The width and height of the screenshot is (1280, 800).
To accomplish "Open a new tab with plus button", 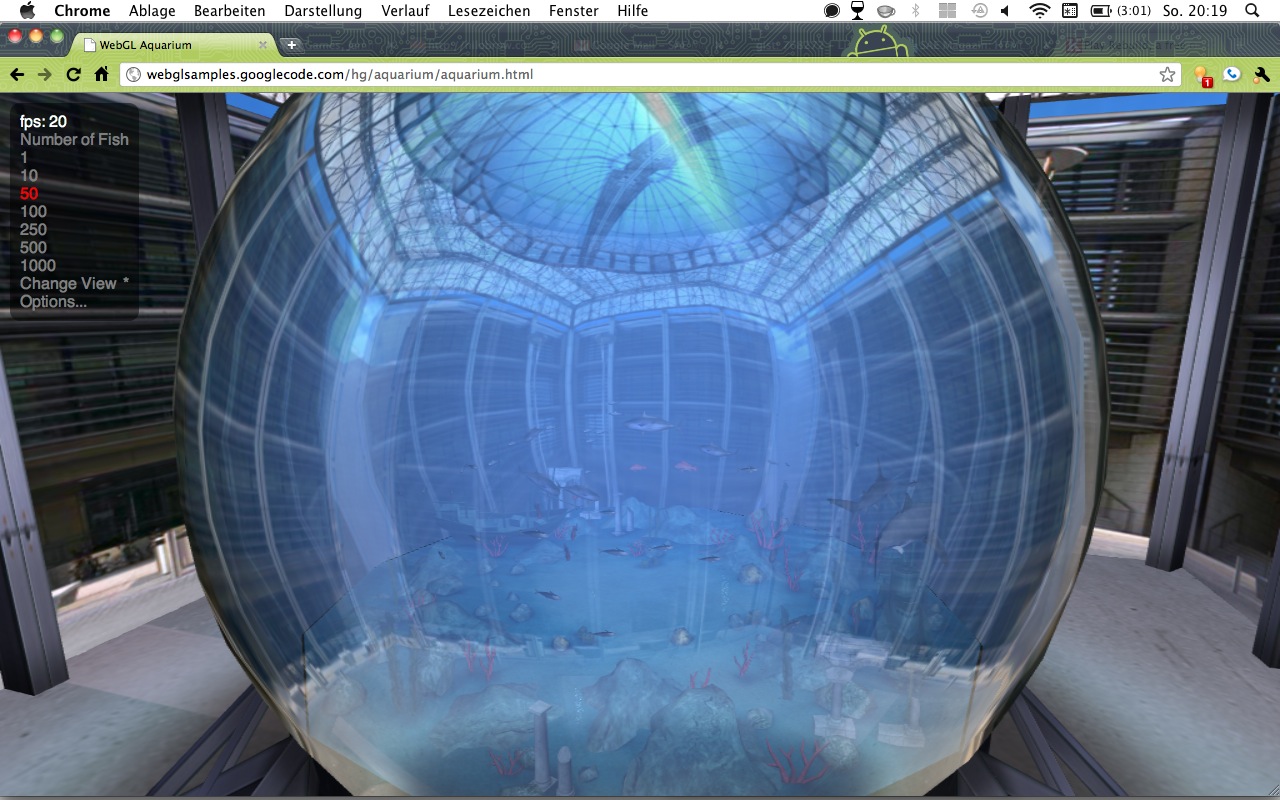I will pyautogui.click(x=291, y=45).
